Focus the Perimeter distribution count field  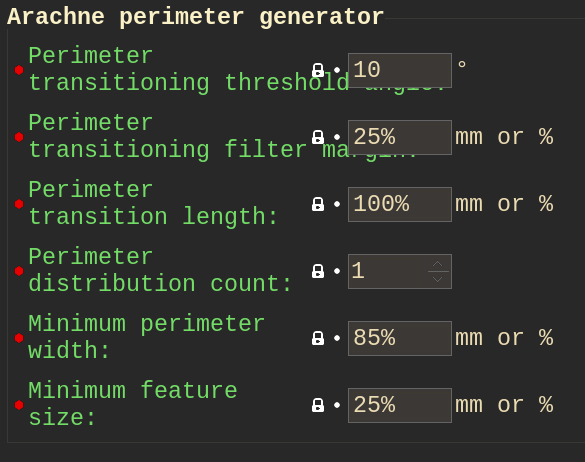click(388, 271)
